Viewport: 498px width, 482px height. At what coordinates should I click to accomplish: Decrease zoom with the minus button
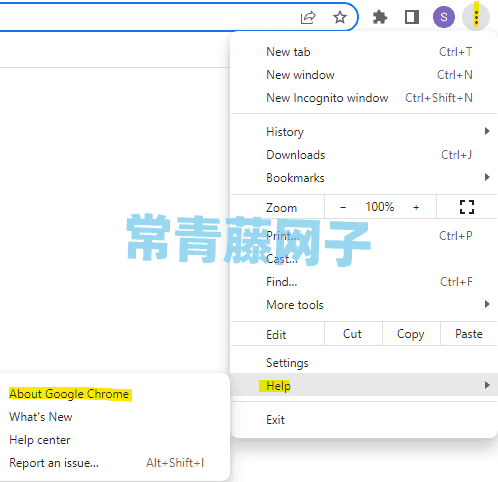(343, 207)
